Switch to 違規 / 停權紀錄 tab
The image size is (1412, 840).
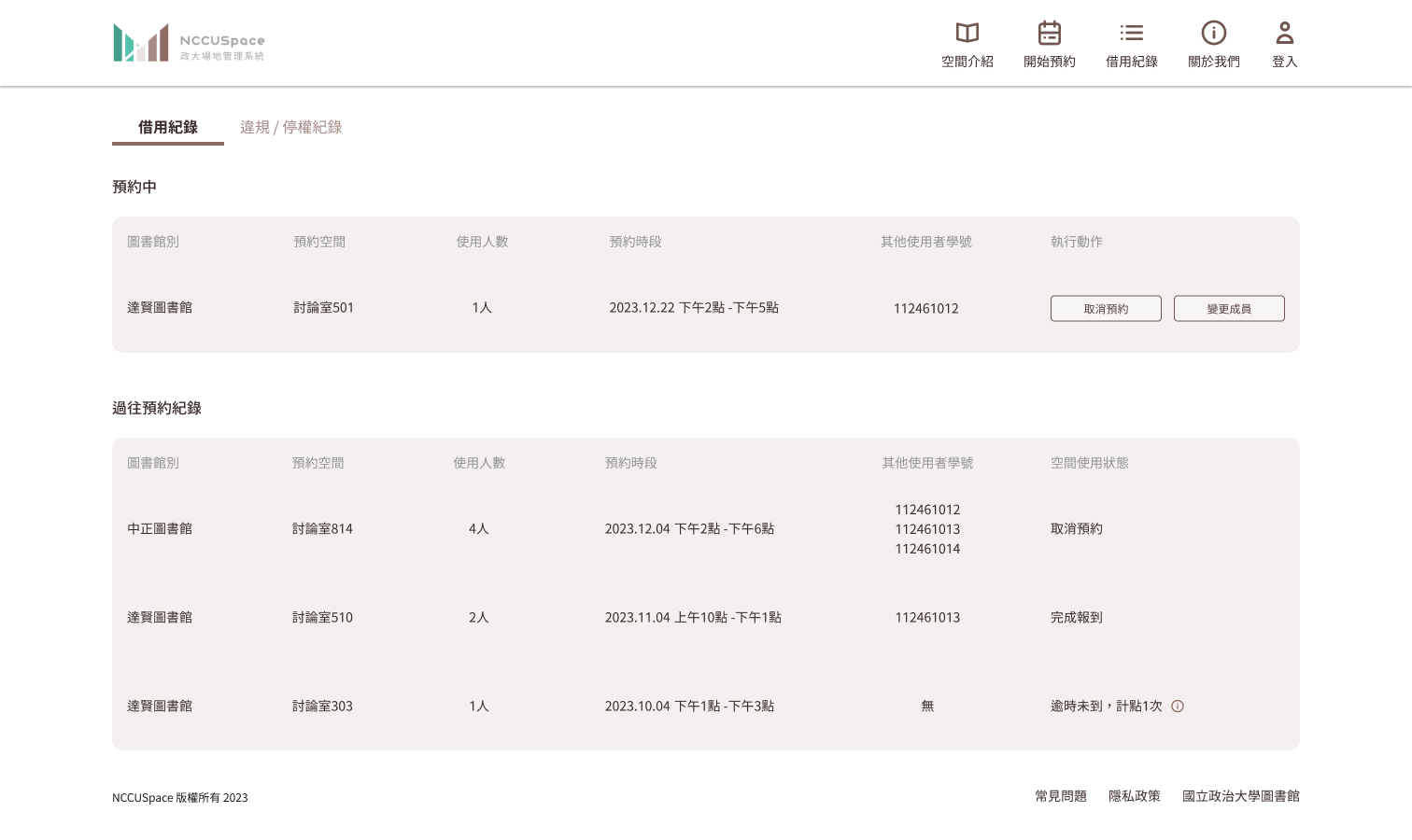[290, 128]
